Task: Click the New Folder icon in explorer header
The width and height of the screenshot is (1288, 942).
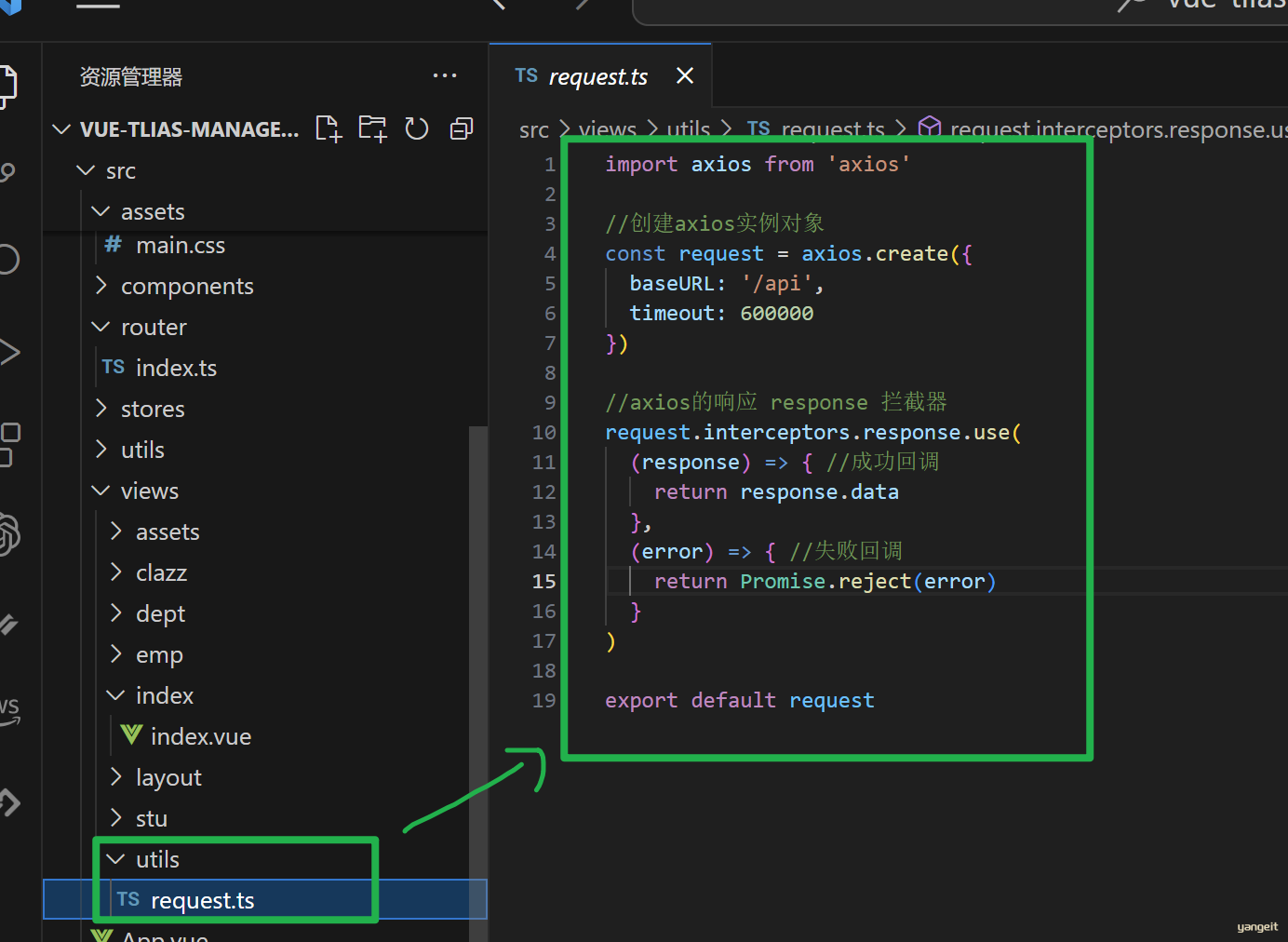Action: click(373, 128)
